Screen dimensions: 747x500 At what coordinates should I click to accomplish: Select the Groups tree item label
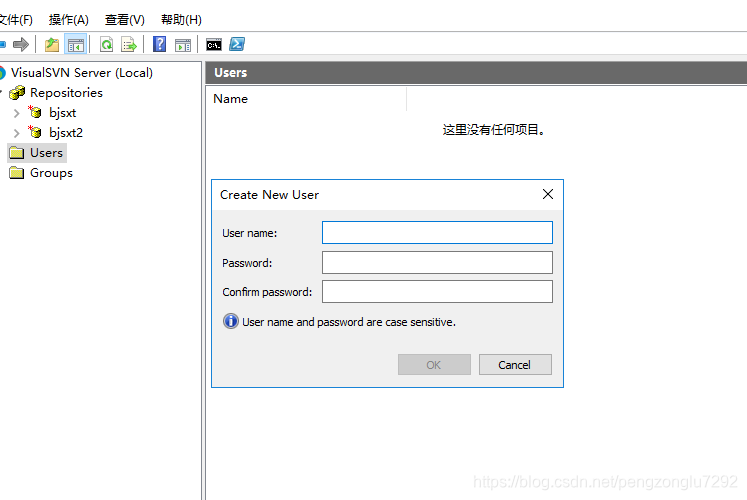[51, 173]
